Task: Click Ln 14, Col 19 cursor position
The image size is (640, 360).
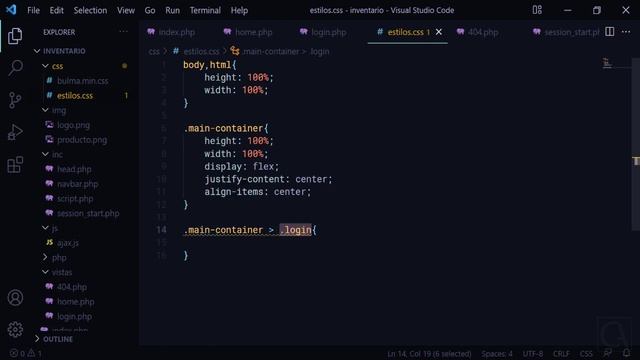Action: (429, 353)
